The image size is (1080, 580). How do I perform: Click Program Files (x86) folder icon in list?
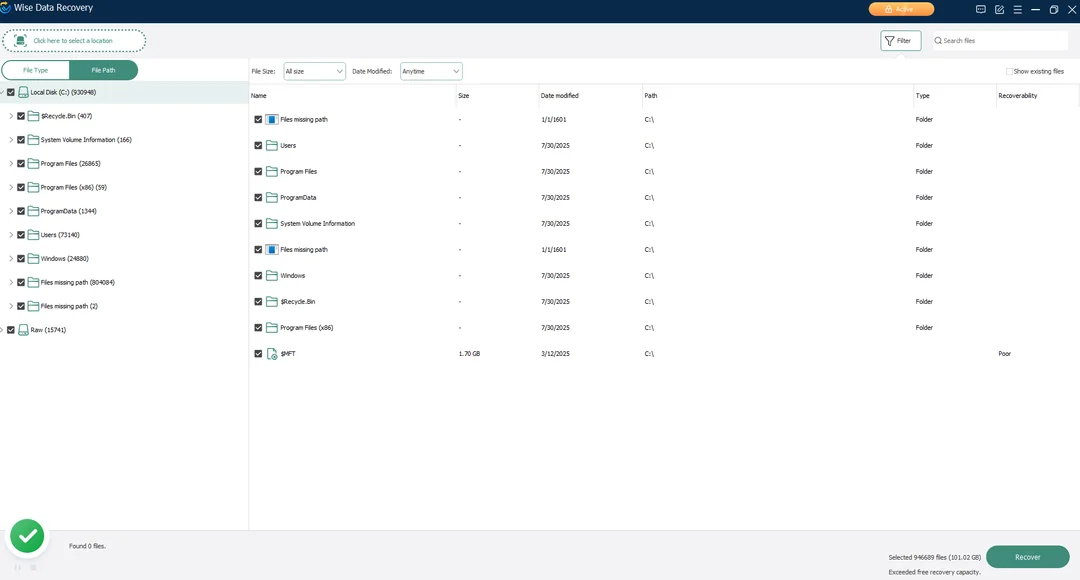[272, 328]
